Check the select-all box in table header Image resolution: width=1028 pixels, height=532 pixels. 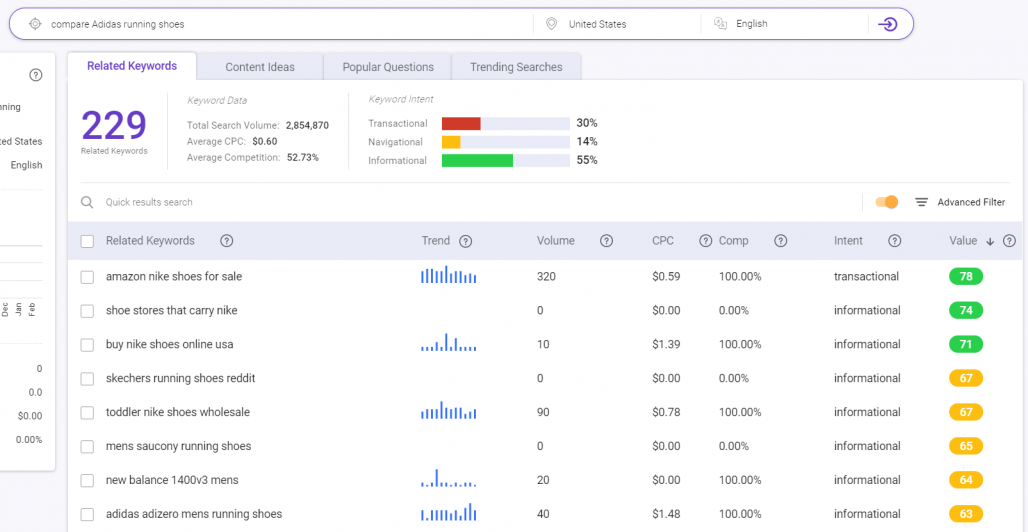[x=87, y=241]
